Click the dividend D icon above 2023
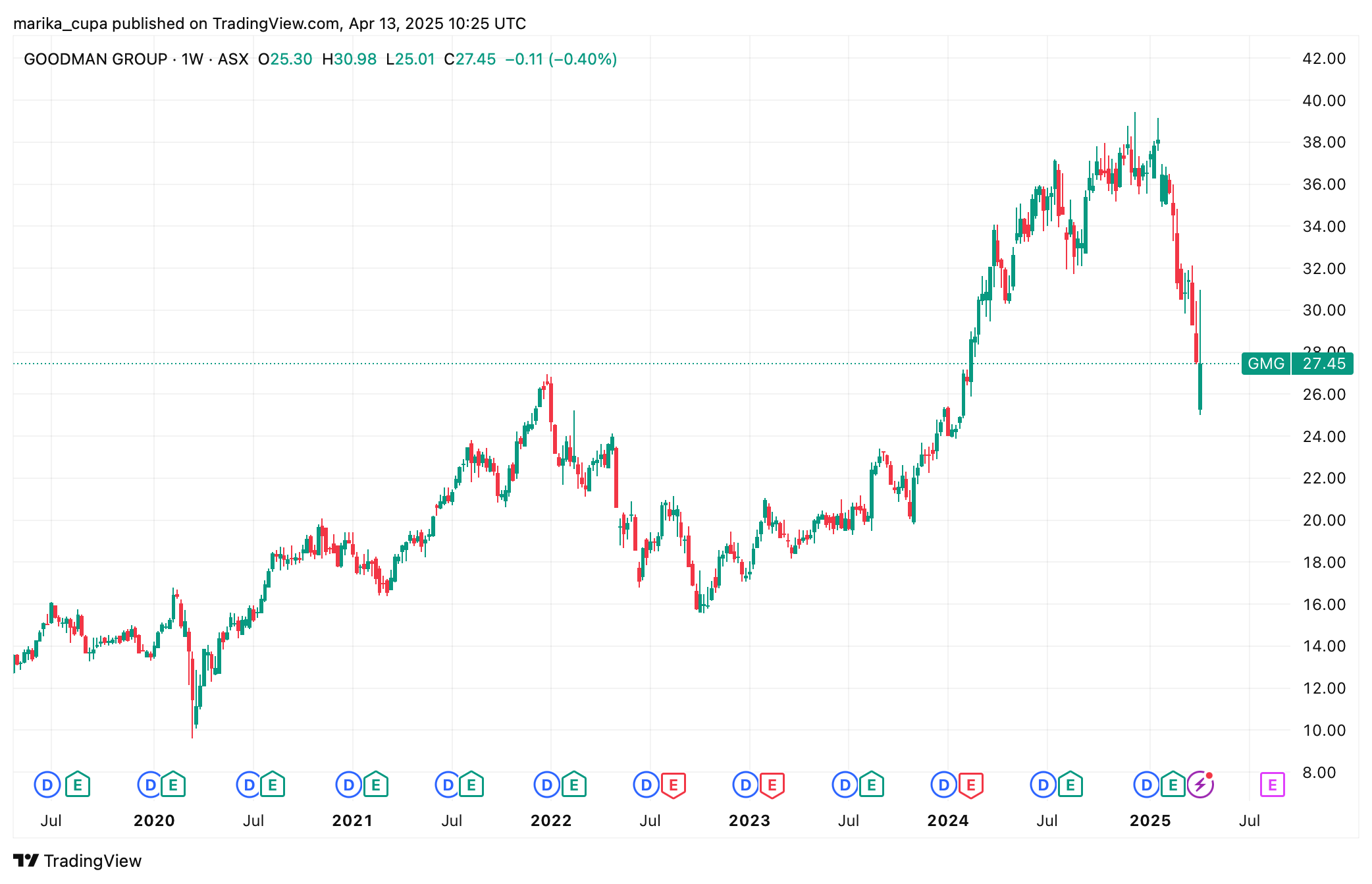The width and height of the screenshot is (1372, 884). click(746, 785)
